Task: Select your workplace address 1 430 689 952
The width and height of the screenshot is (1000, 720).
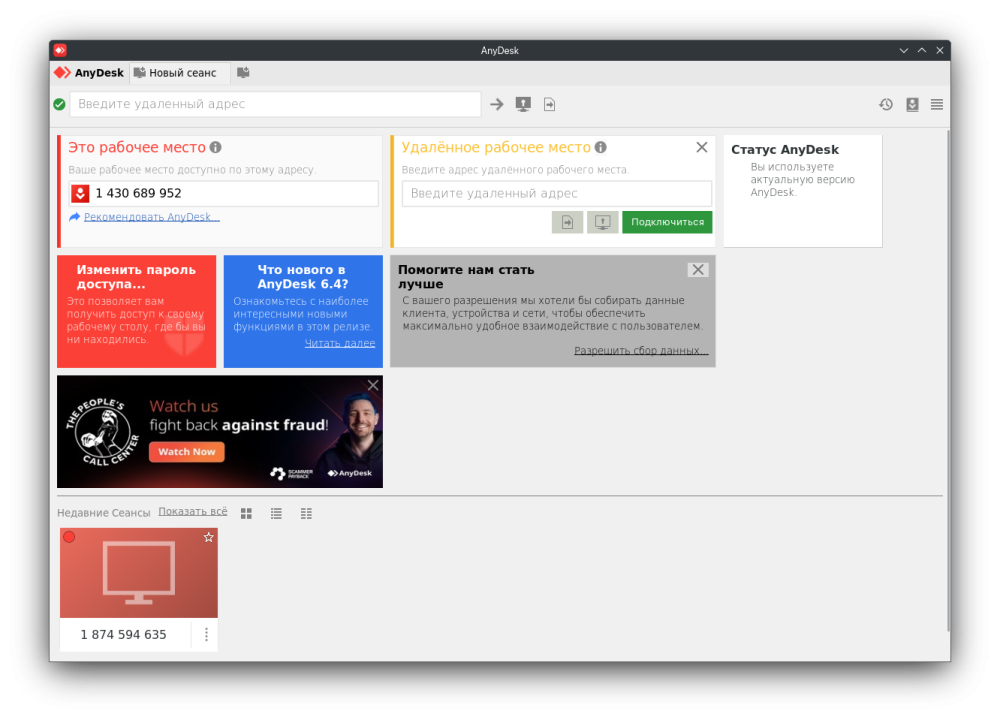Action: click(138, 193)
